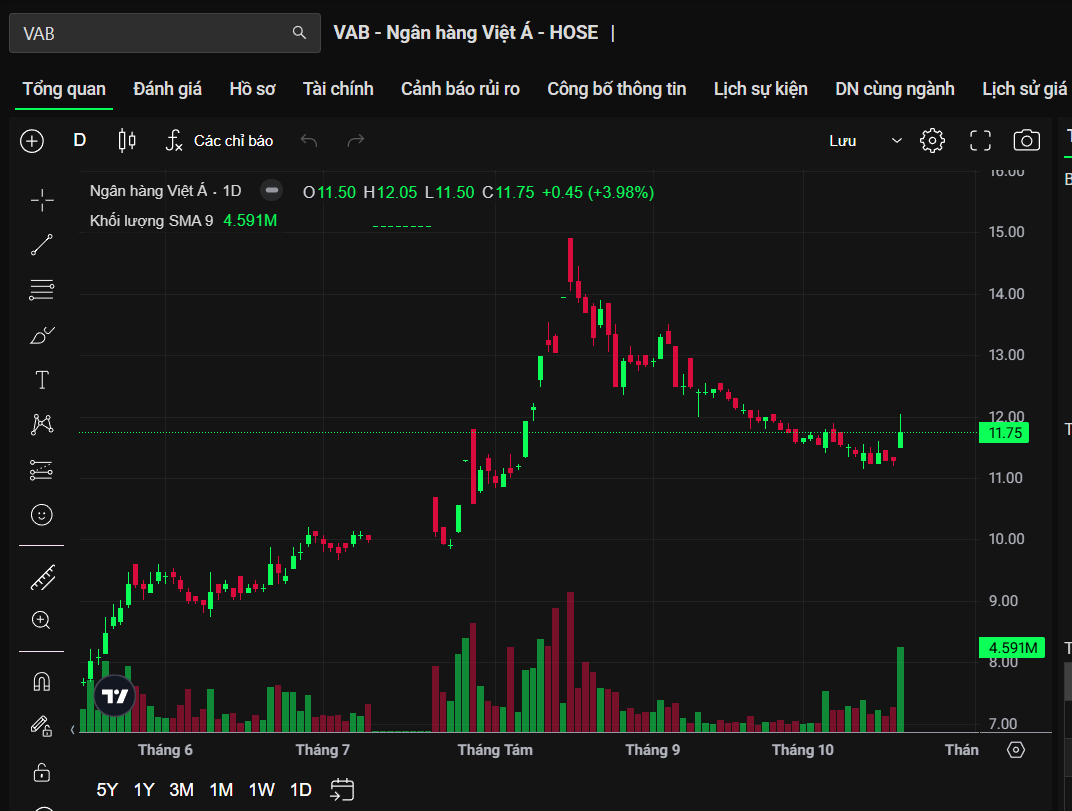
Task: Set chart range to 3M
Action: tap(182, 790)
